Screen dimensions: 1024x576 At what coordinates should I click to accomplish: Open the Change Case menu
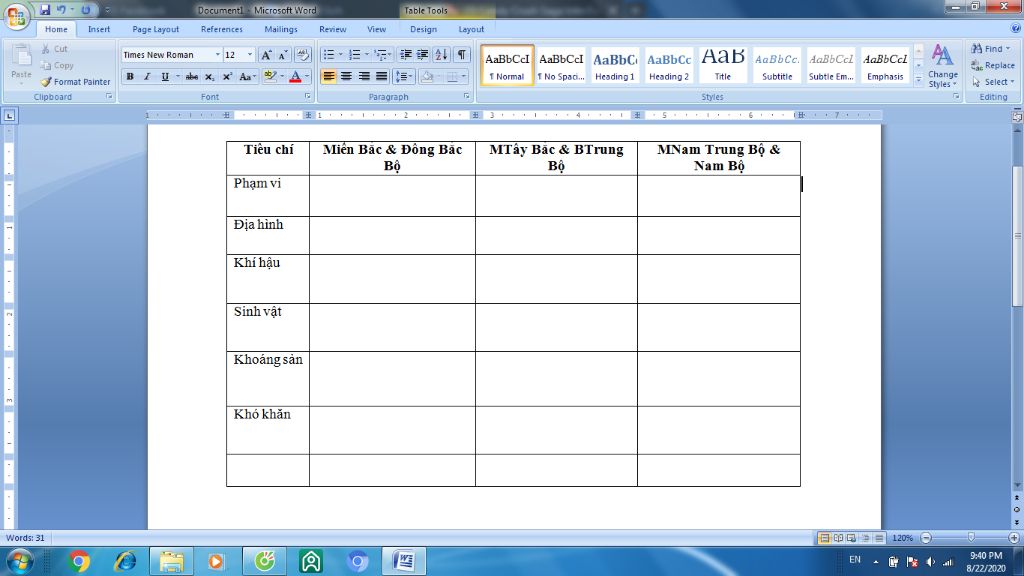(x=246, y=76)
